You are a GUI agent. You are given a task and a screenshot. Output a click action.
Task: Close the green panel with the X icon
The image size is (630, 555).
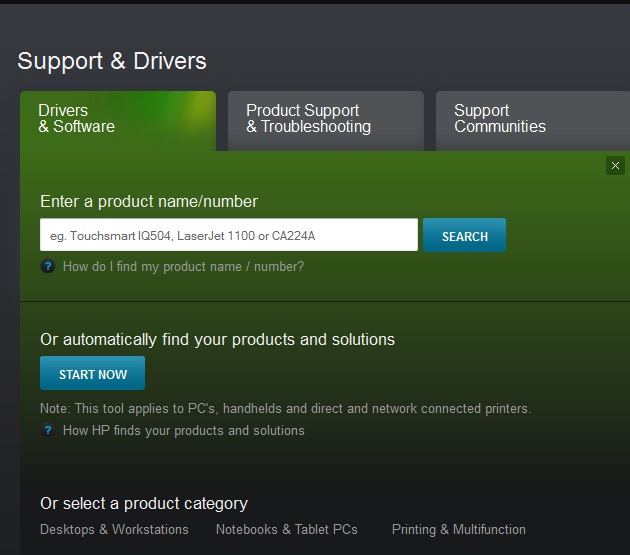pyautogui.click(x=615, y=166)
